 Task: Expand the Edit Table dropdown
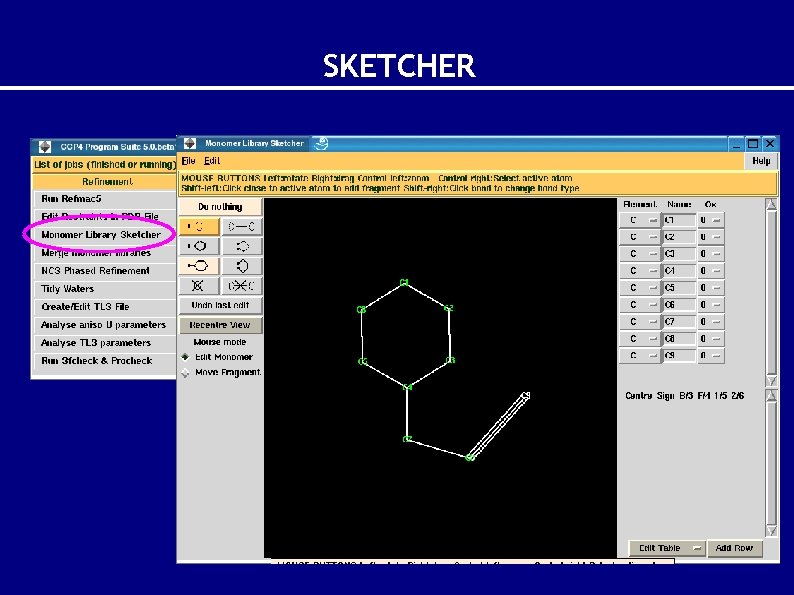(665, 548)
